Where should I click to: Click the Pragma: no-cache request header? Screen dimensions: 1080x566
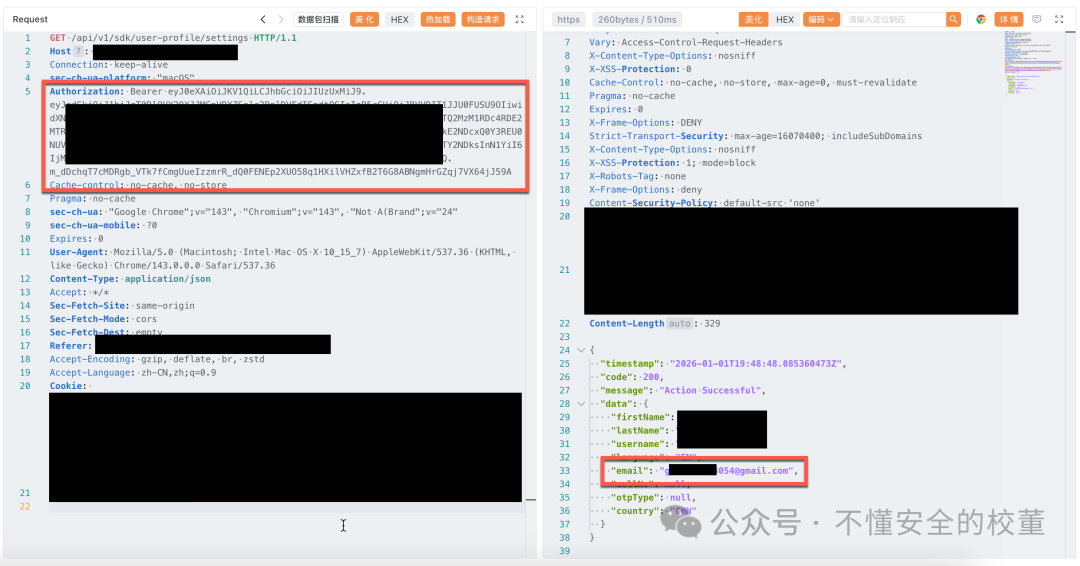[x=92, y=198]
